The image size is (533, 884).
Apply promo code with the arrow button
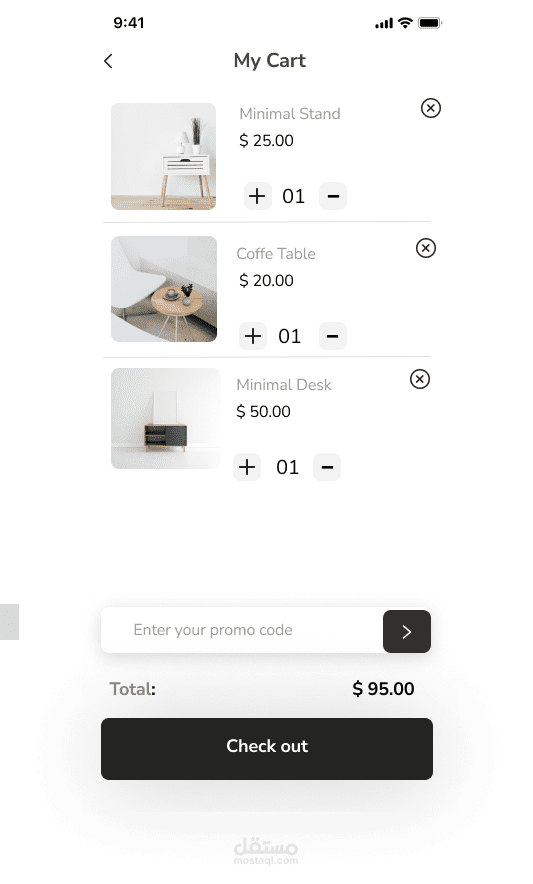407,631
